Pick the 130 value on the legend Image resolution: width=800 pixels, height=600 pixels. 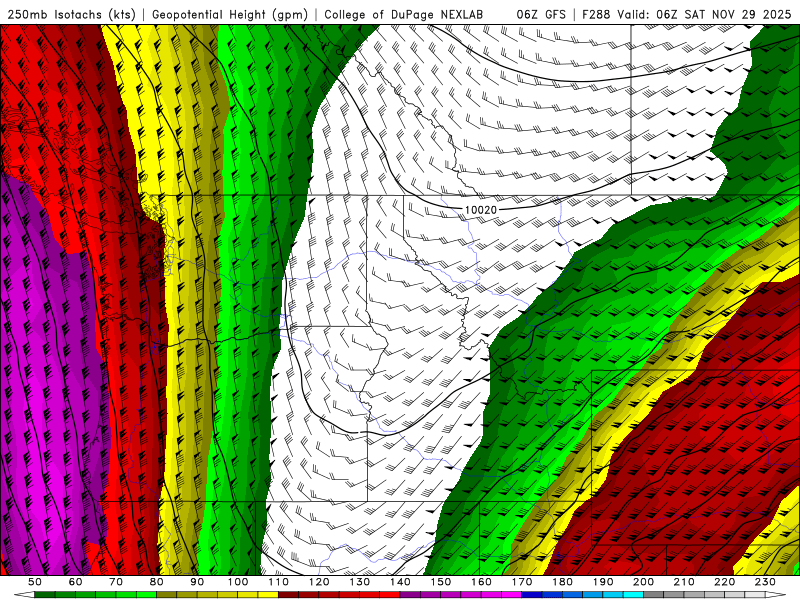(360, 582)
